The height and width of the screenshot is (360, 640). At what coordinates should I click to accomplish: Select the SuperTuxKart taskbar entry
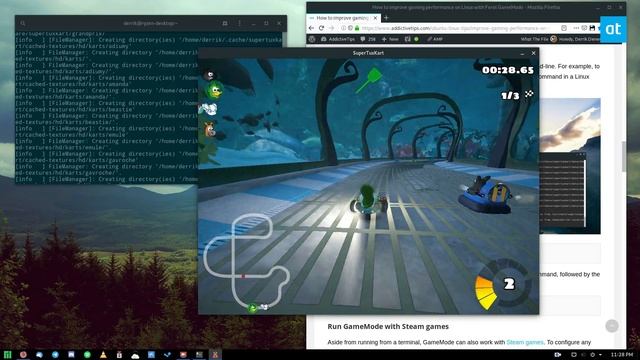click(x=215, y=355)
